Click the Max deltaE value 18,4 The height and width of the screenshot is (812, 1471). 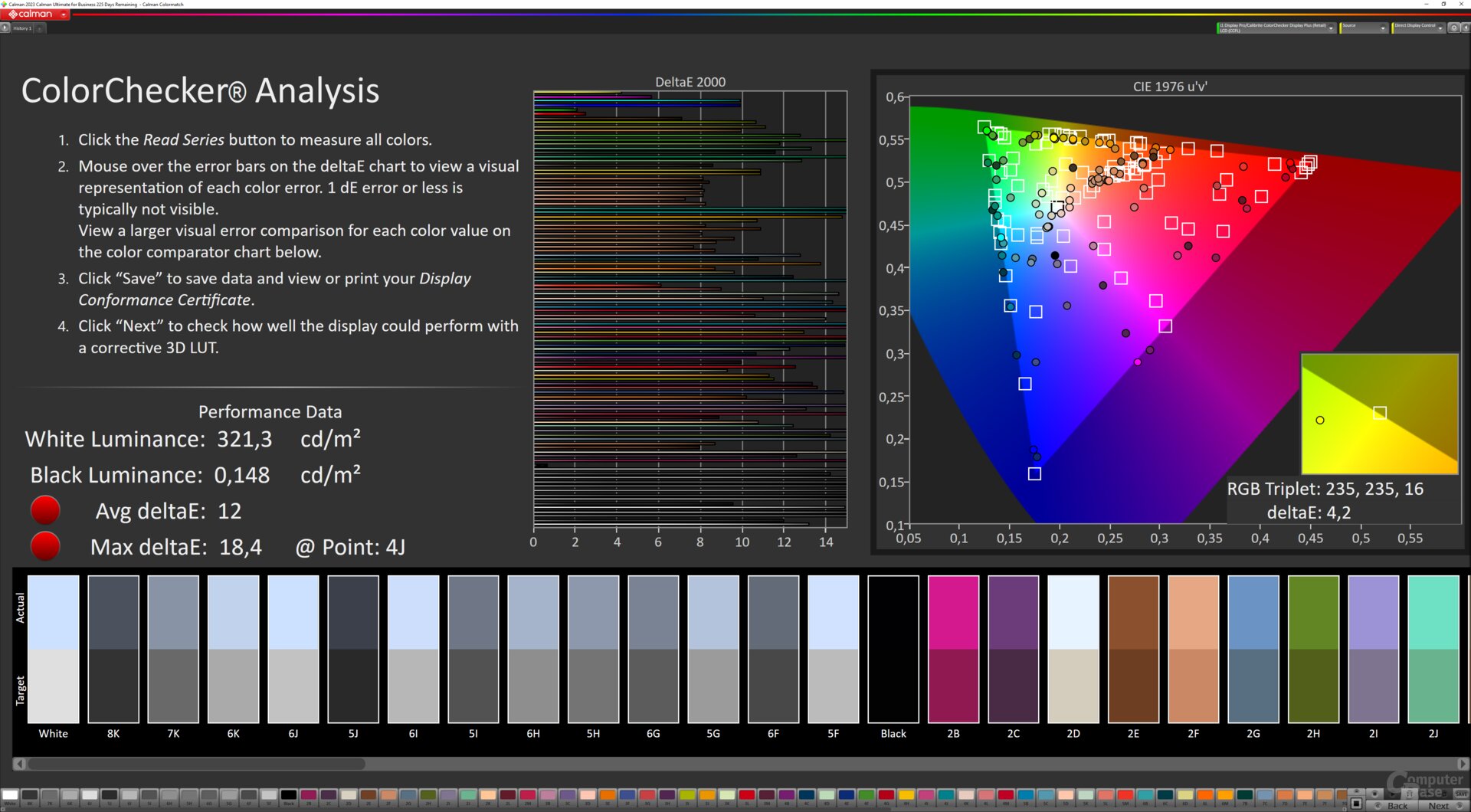click(x=241, y=547)
